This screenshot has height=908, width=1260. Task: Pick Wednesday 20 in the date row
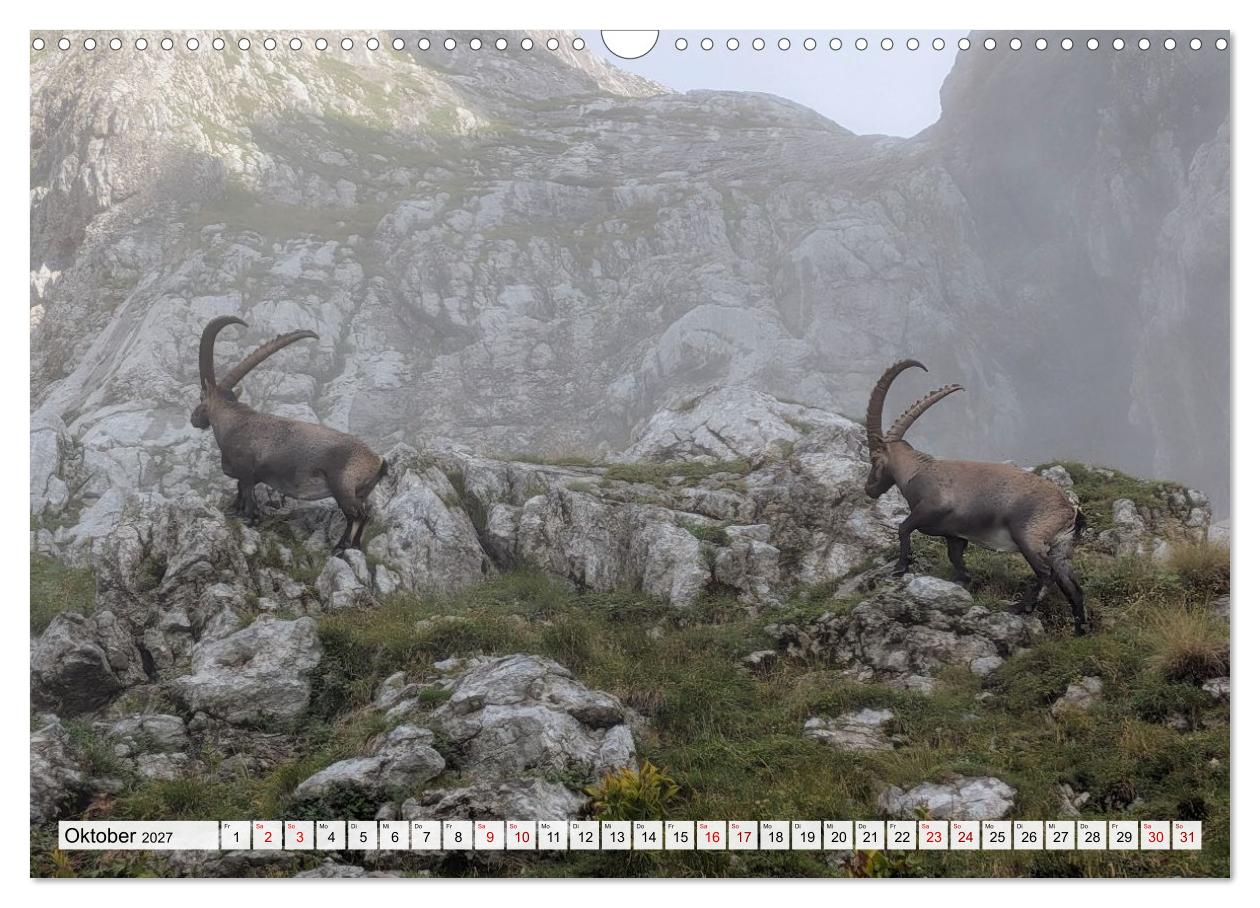(838, 836)
